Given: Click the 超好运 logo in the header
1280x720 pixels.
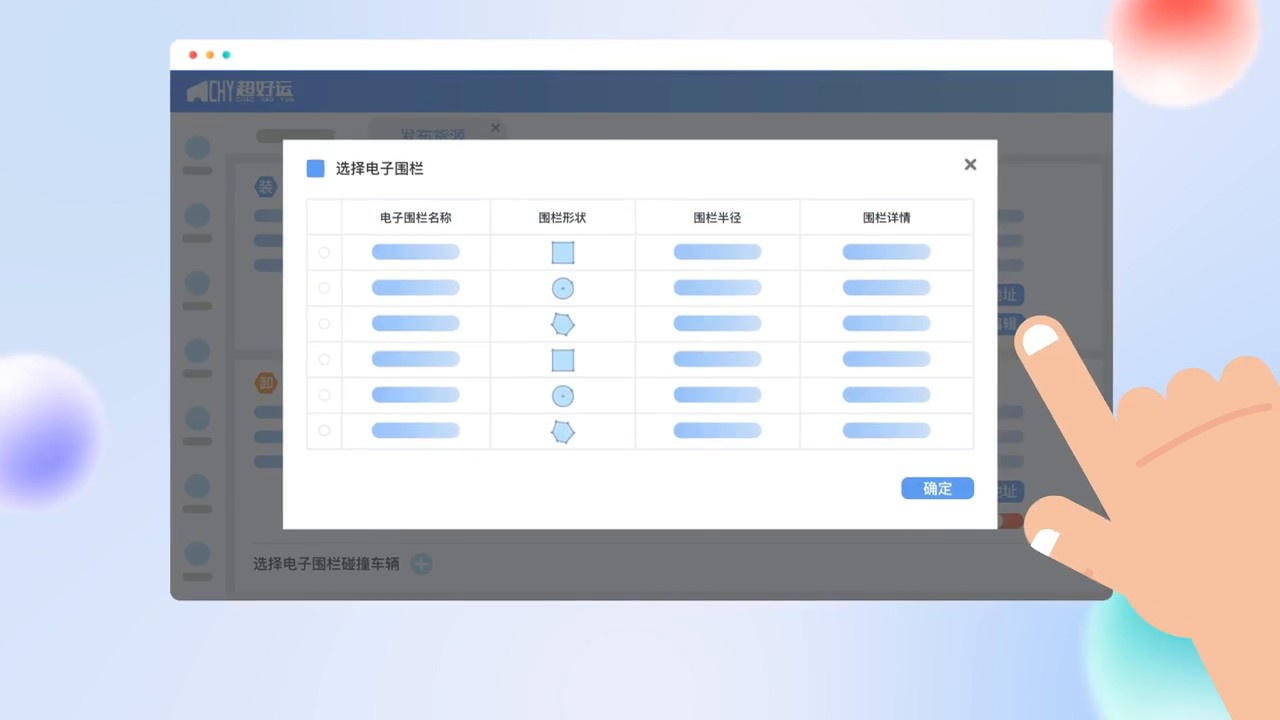Looking at the screenshot, I should click(240, 92).
